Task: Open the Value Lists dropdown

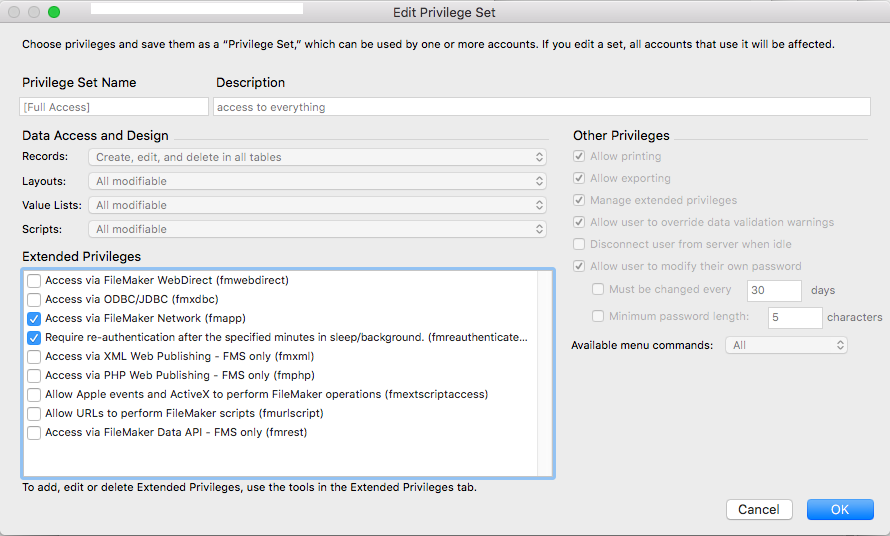Action: click(x=317, y=205)
